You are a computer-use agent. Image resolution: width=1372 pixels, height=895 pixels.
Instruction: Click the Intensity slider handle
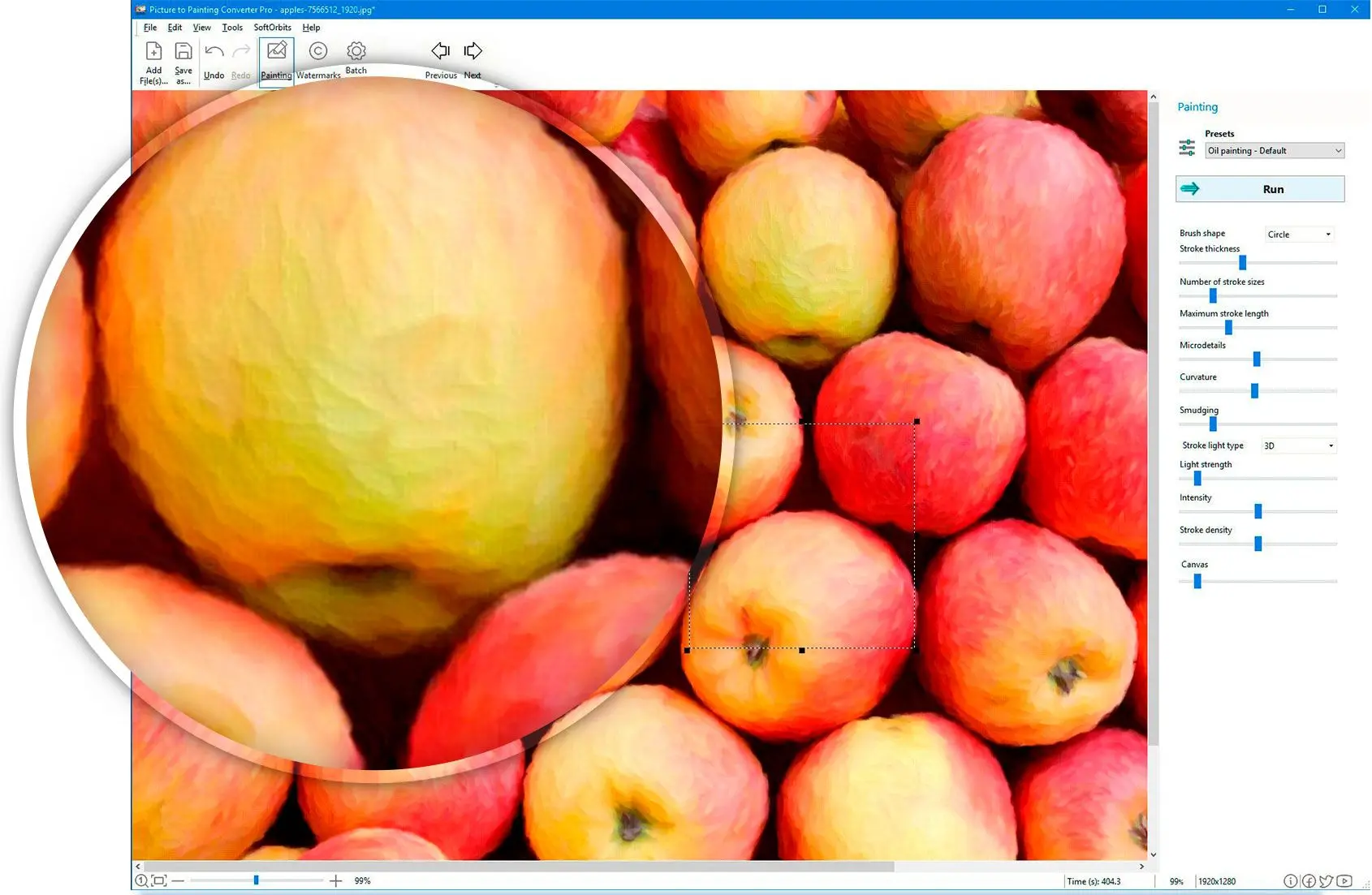click(x=1258, y=511)
